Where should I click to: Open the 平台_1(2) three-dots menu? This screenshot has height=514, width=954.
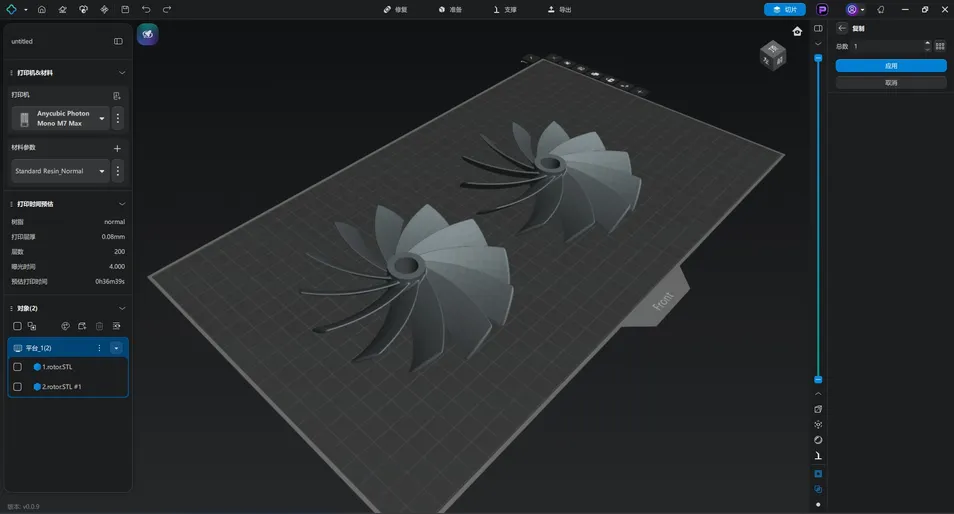[99, 348]
